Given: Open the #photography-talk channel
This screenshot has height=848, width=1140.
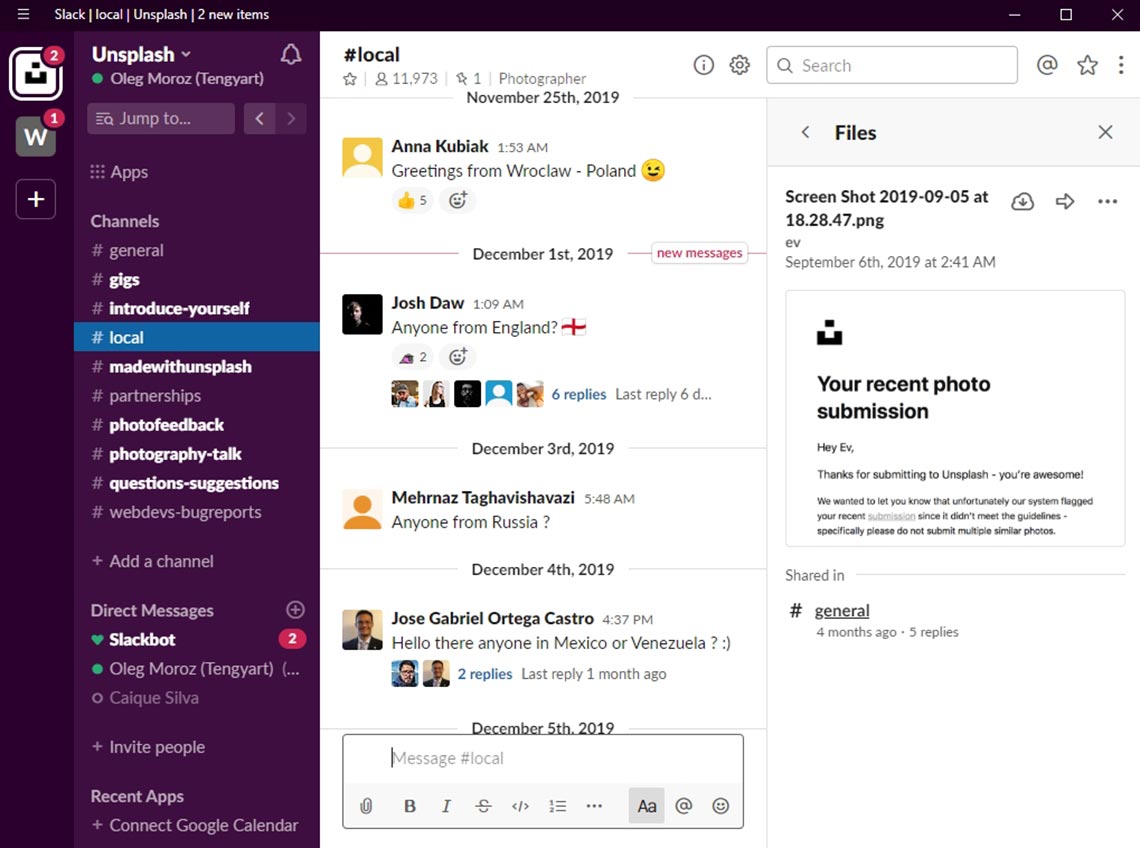Looking at the screenshot, I should pyautogui.click(x=196, y=454).
